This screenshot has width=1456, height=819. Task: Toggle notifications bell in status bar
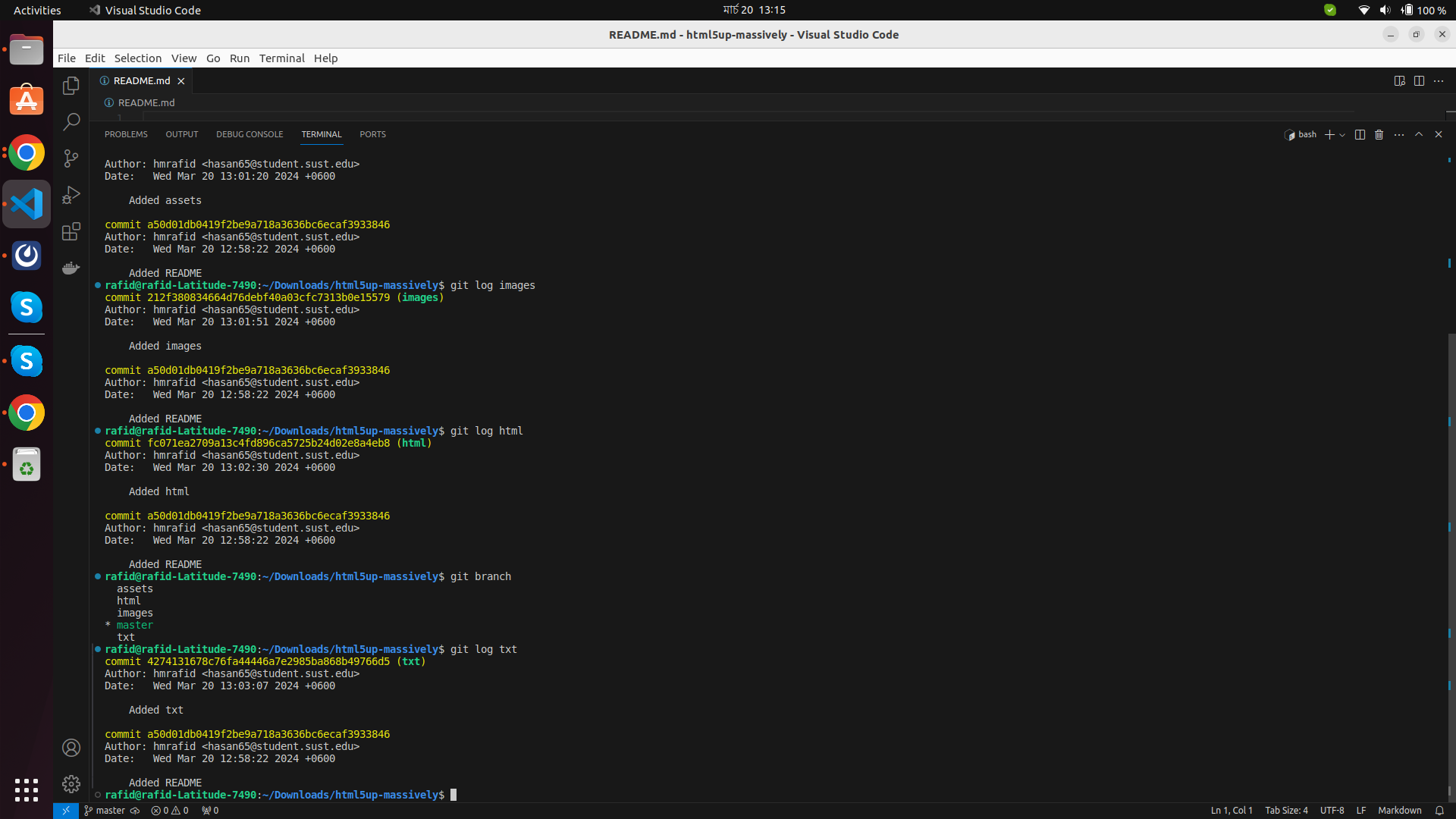[1439, 810]
